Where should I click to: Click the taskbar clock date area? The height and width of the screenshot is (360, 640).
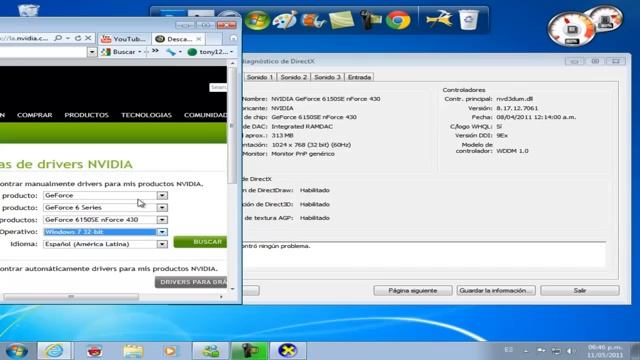coord(605,351)
